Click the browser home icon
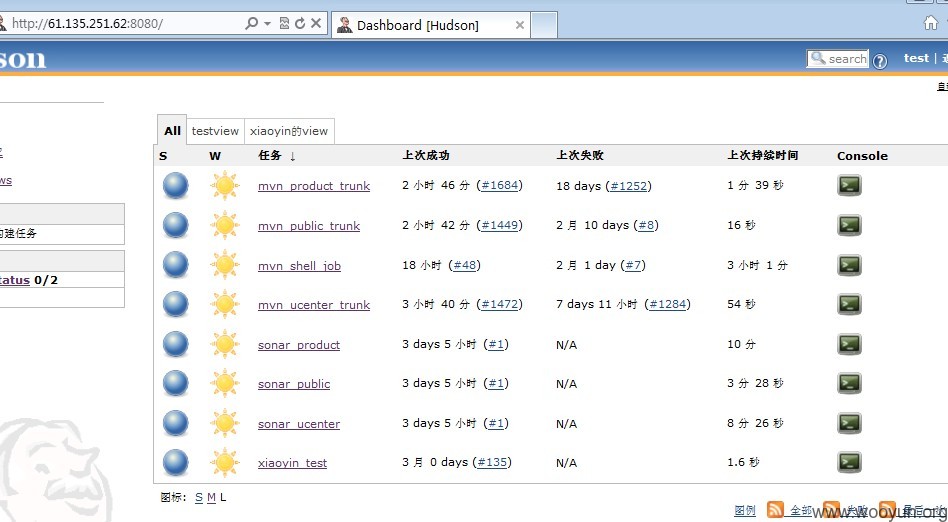 931,23
